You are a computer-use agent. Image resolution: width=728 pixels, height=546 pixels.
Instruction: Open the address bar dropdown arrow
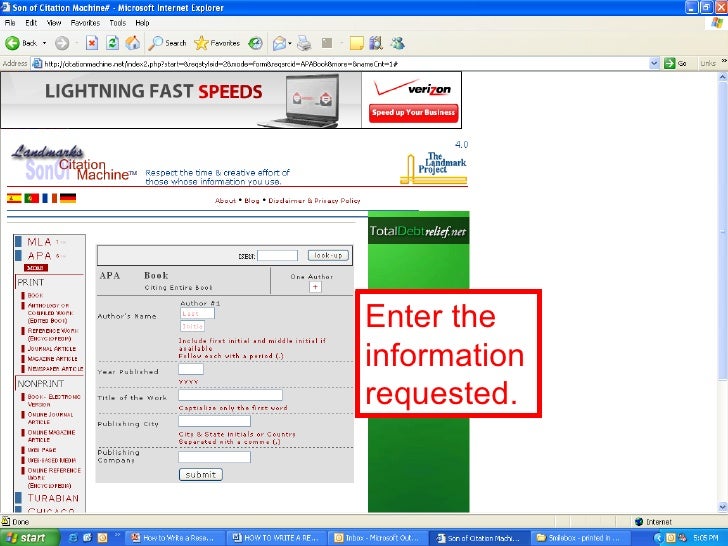point(654,63)
